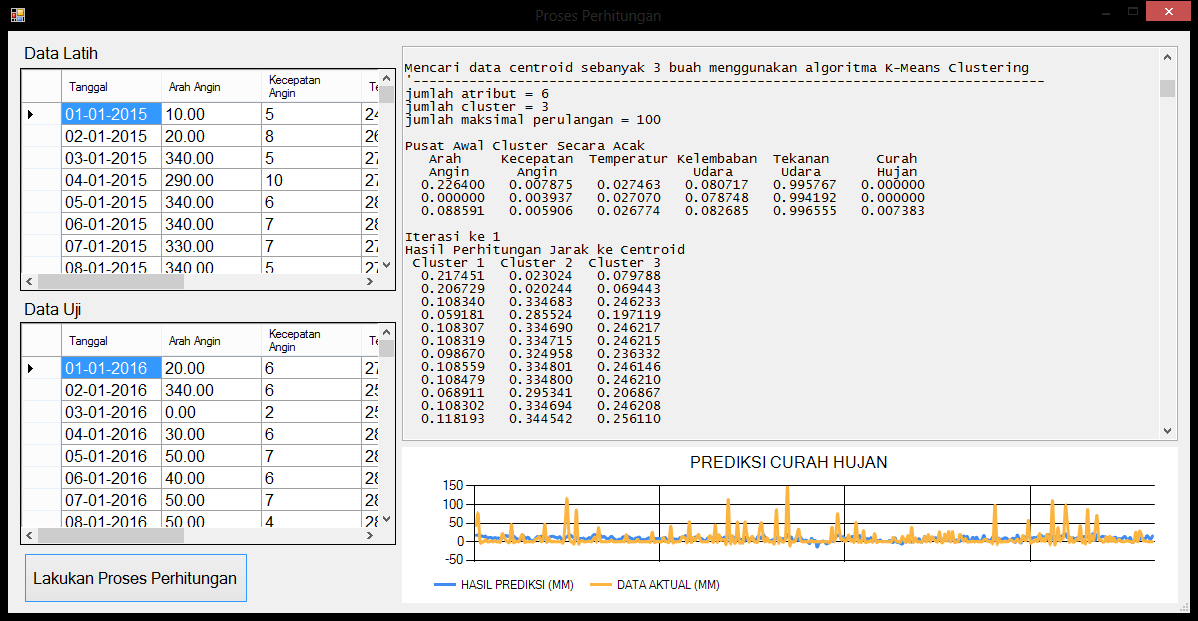Click the row header of the 05-01-2015 row
Viewport: 1198px width, 621px height.
pyautogui.click(x=41, y=202)
